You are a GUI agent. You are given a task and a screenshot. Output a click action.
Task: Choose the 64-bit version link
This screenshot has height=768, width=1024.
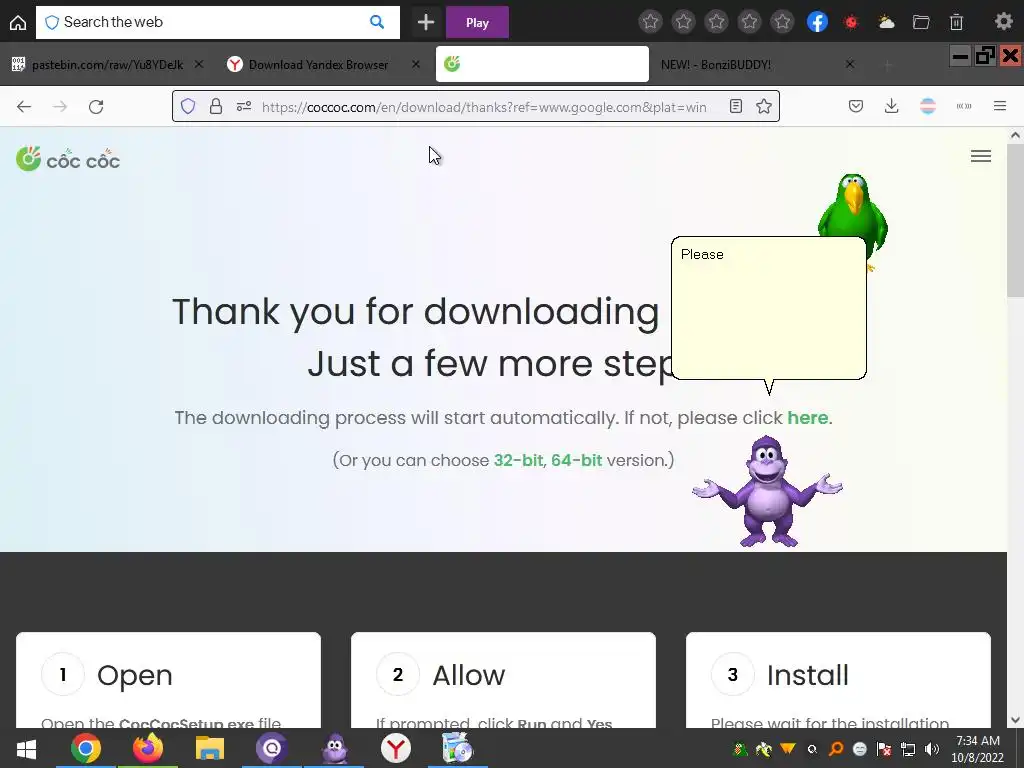click(x=576, y=460)
